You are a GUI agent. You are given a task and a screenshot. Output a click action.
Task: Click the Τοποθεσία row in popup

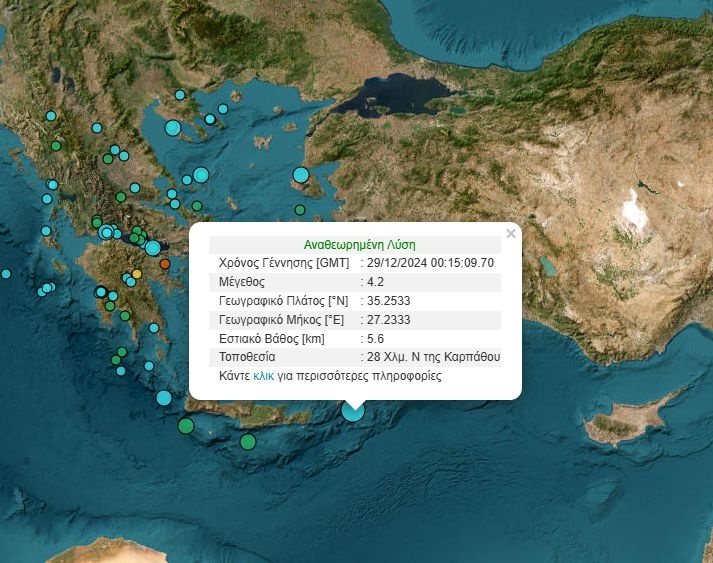(x=354, y=357)
